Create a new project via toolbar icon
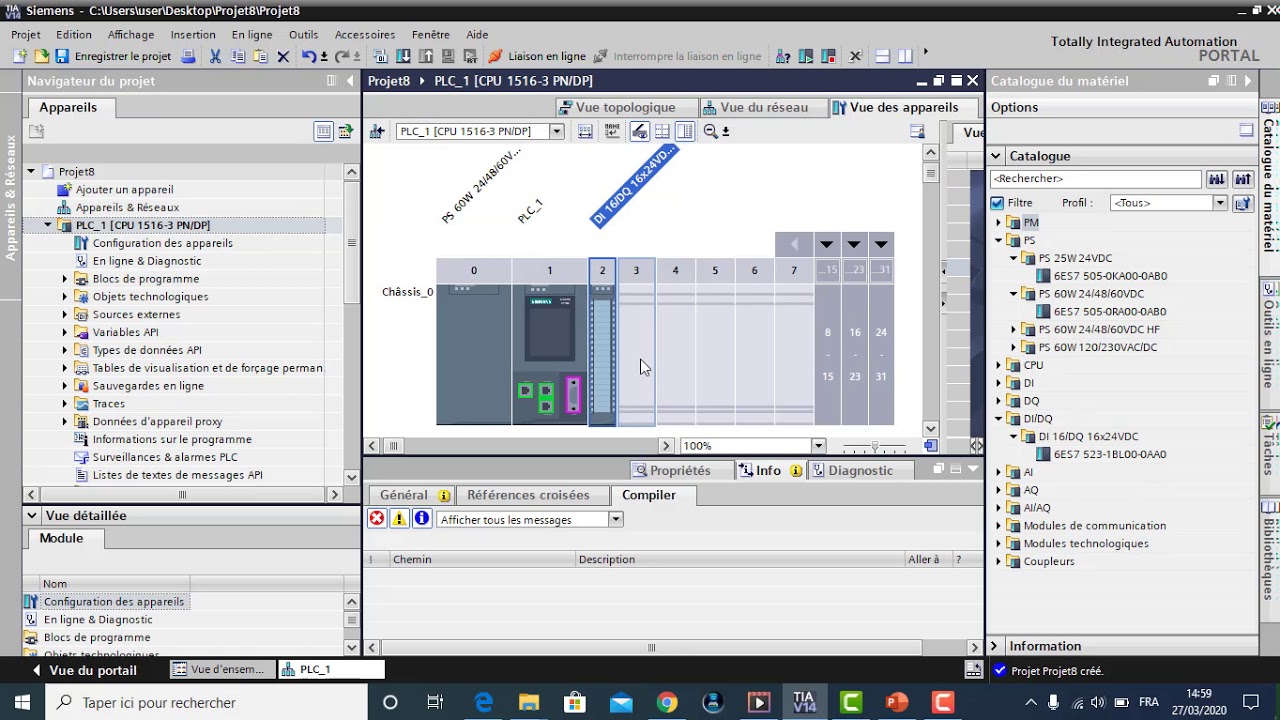Viewport: 1280px width, 720px height. [x=20, y=57]
